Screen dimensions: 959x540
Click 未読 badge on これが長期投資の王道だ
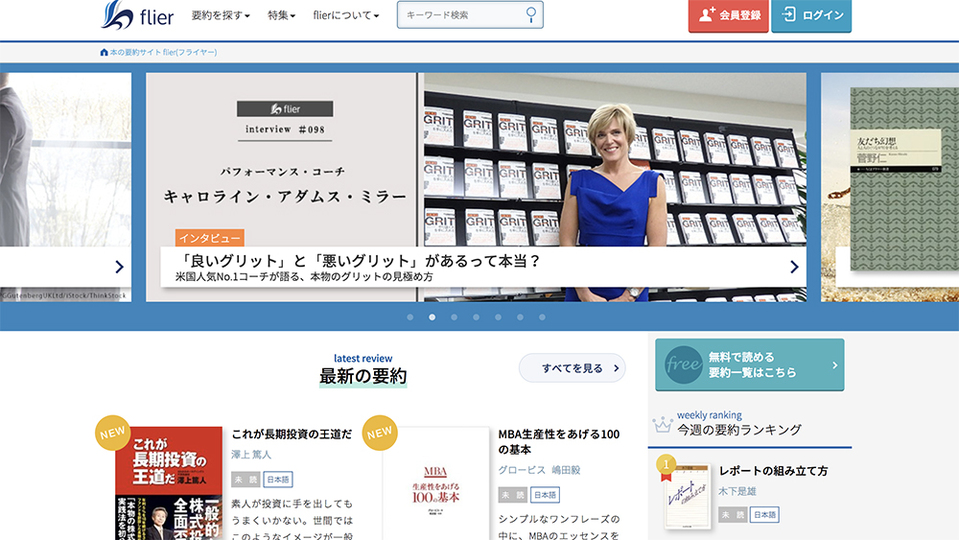(246, 479)
